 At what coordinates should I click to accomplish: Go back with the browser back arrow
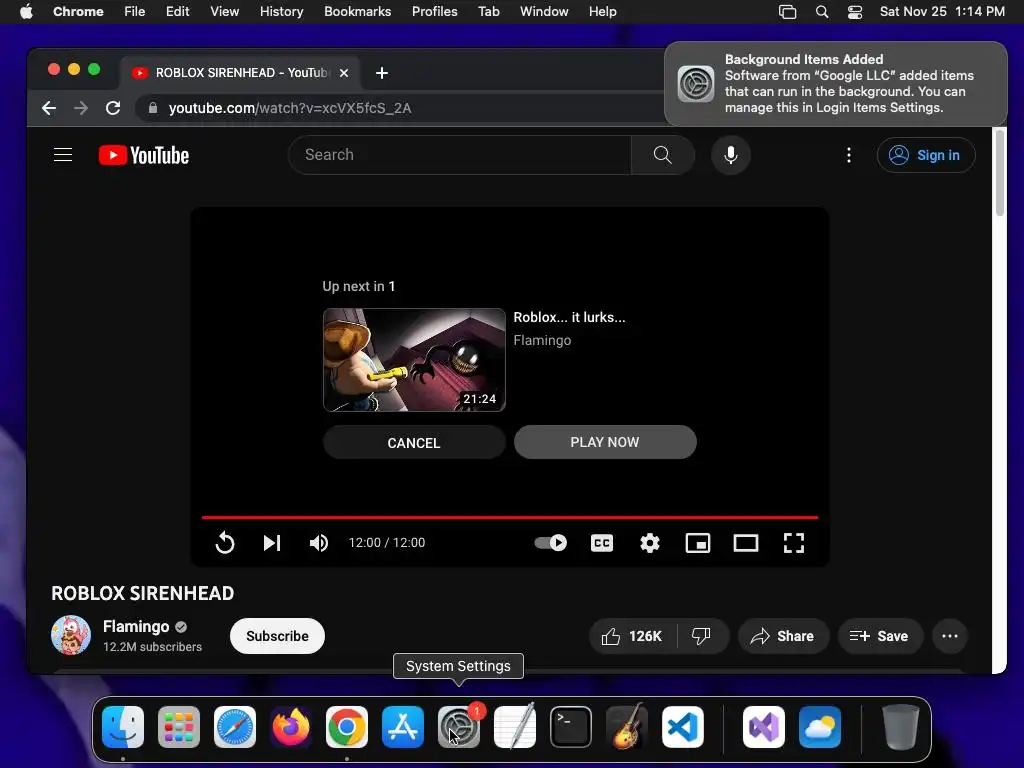[49, 108]
